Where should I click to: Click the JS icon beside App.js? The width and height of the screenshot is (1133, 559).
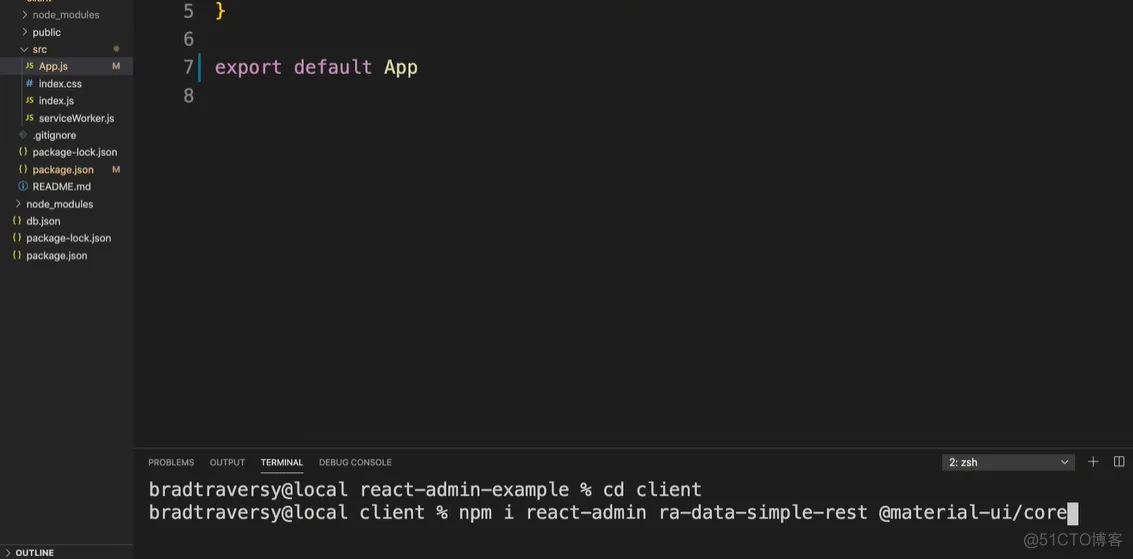[x=29, y=66]
